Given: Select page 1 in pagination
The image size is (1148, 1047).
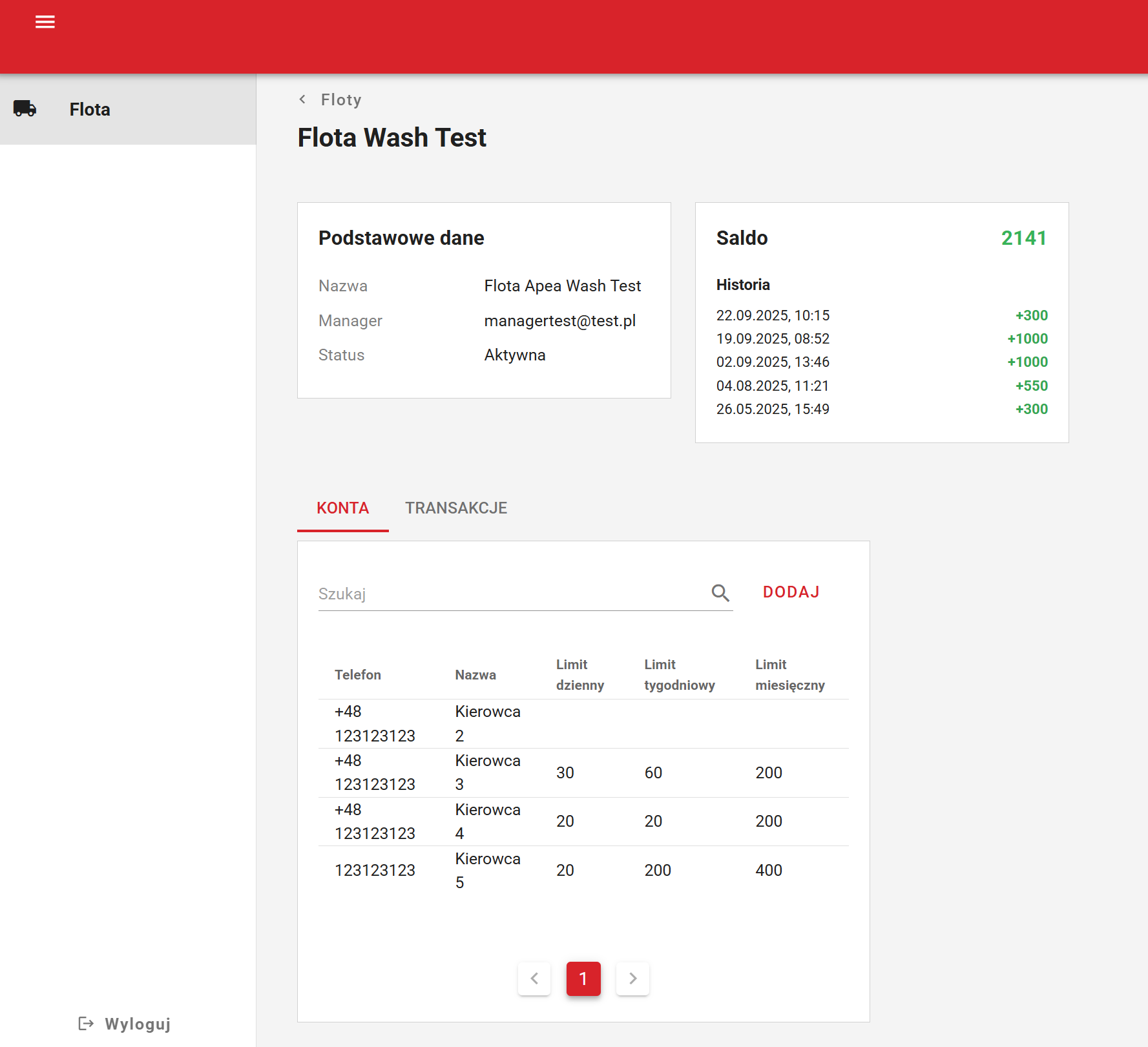Looking at the screenshot, I should (x=583, y=979).
